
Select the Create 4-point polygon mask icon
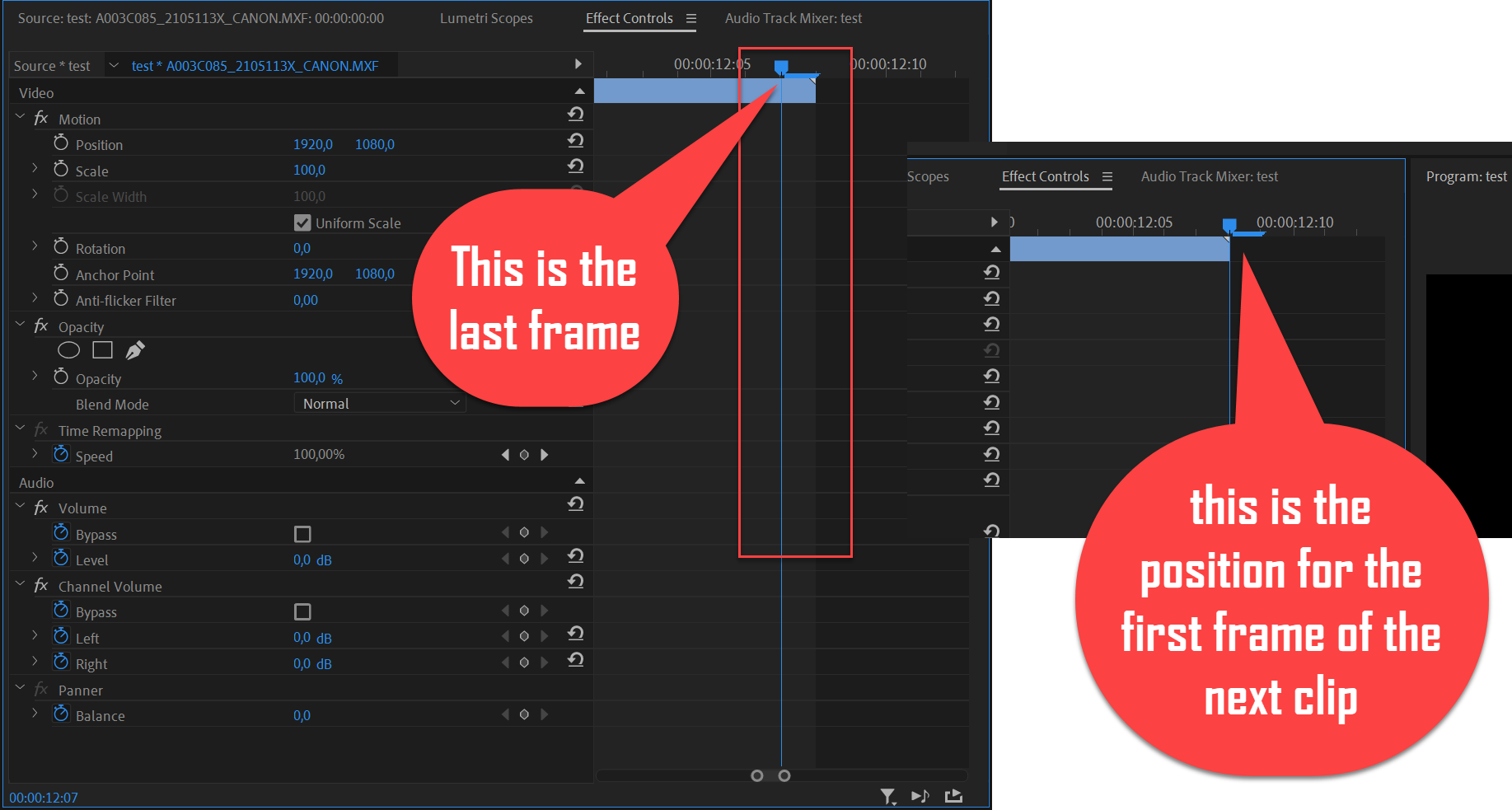tap(102, 349)
